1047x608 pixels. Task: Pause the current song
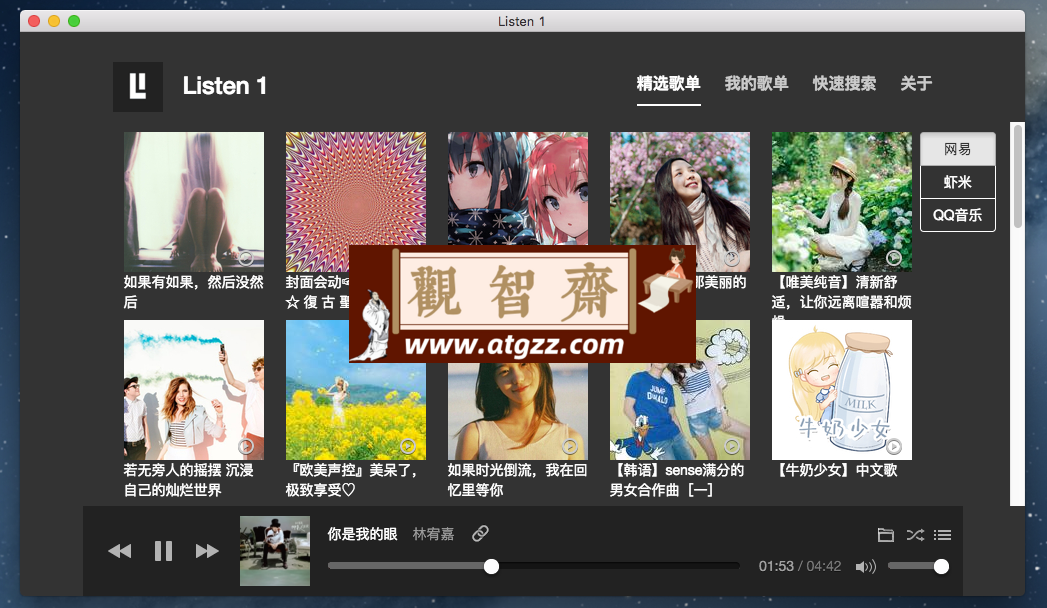tap(164, 551)
